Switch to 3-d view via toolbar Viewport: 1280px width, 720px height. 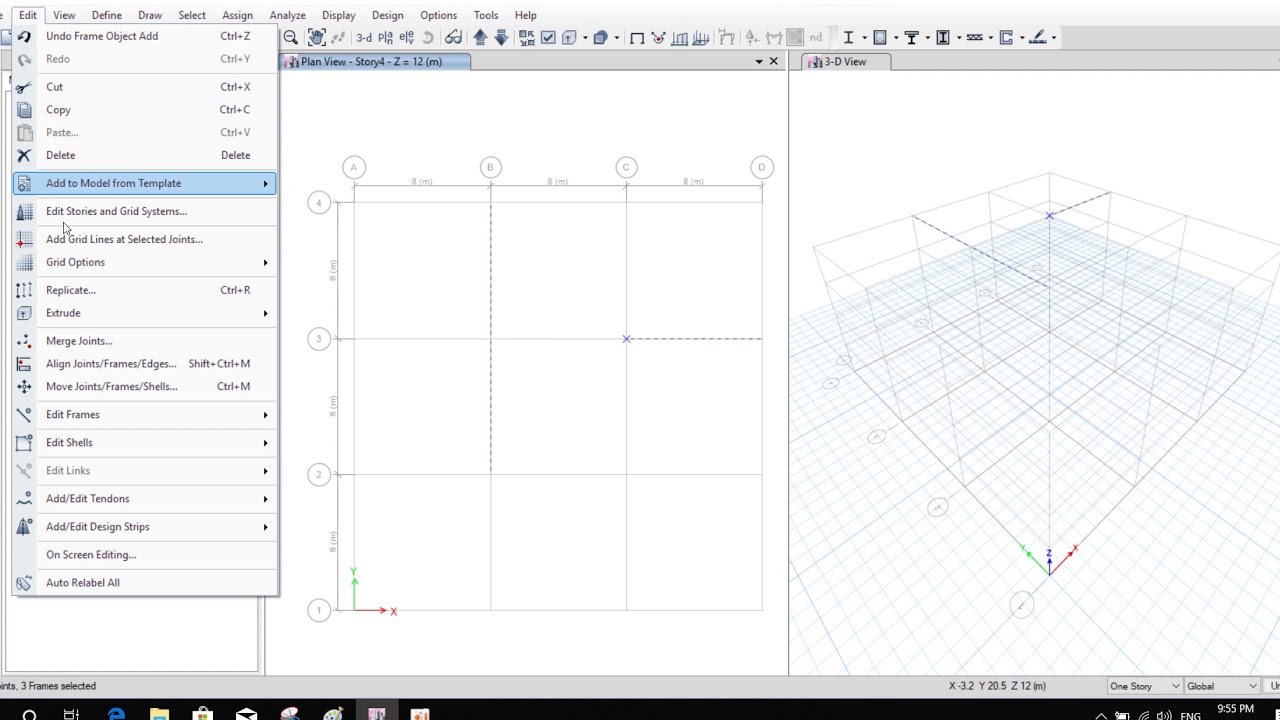[x=363, y=37]
